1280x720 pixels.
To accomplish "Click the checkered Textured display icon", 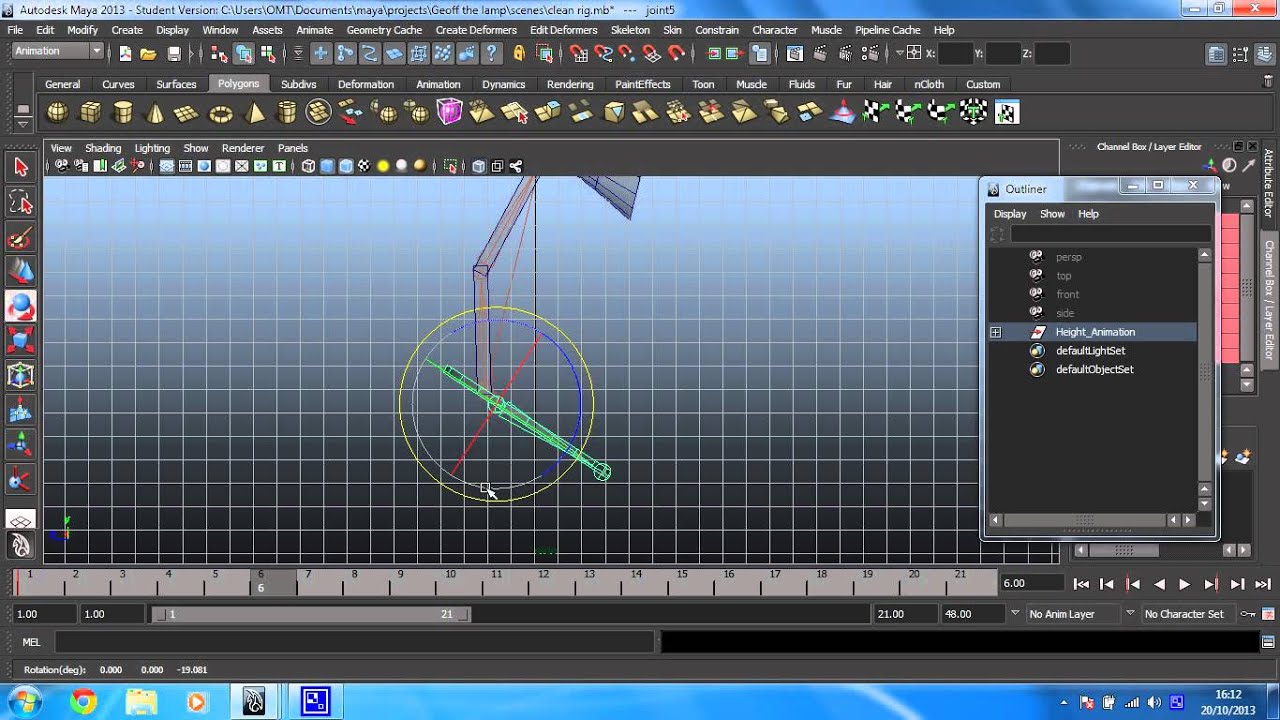I will (x=364, y=166).
